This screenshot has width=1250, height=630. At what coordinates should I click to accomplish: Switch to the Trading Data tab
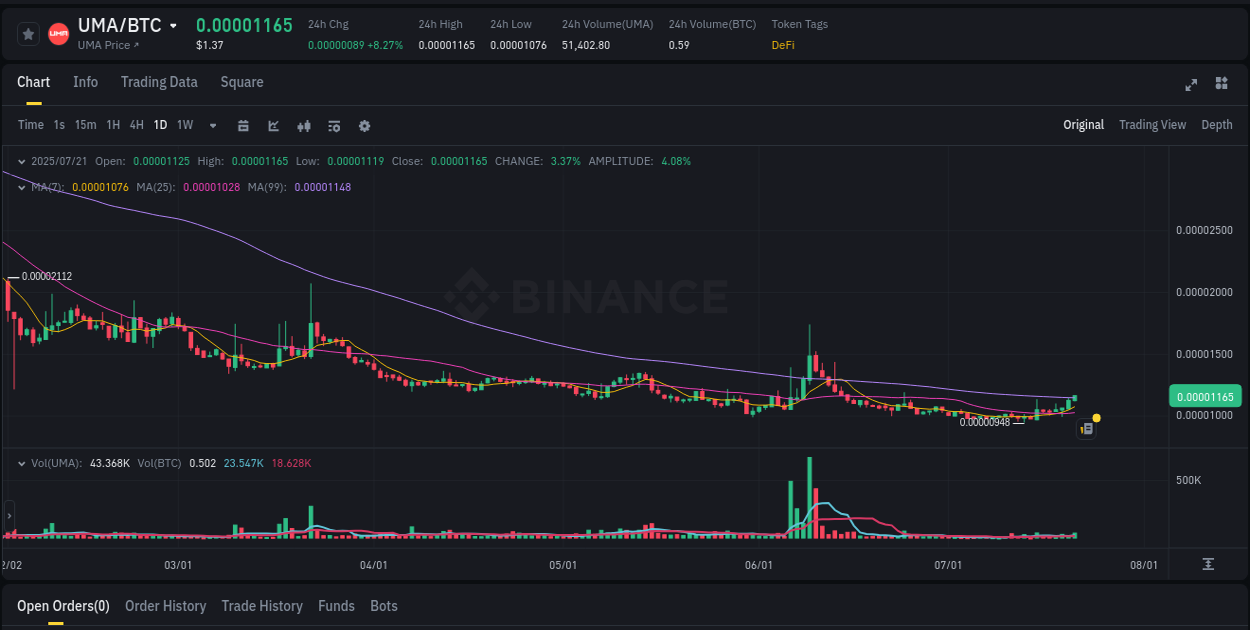159,82
